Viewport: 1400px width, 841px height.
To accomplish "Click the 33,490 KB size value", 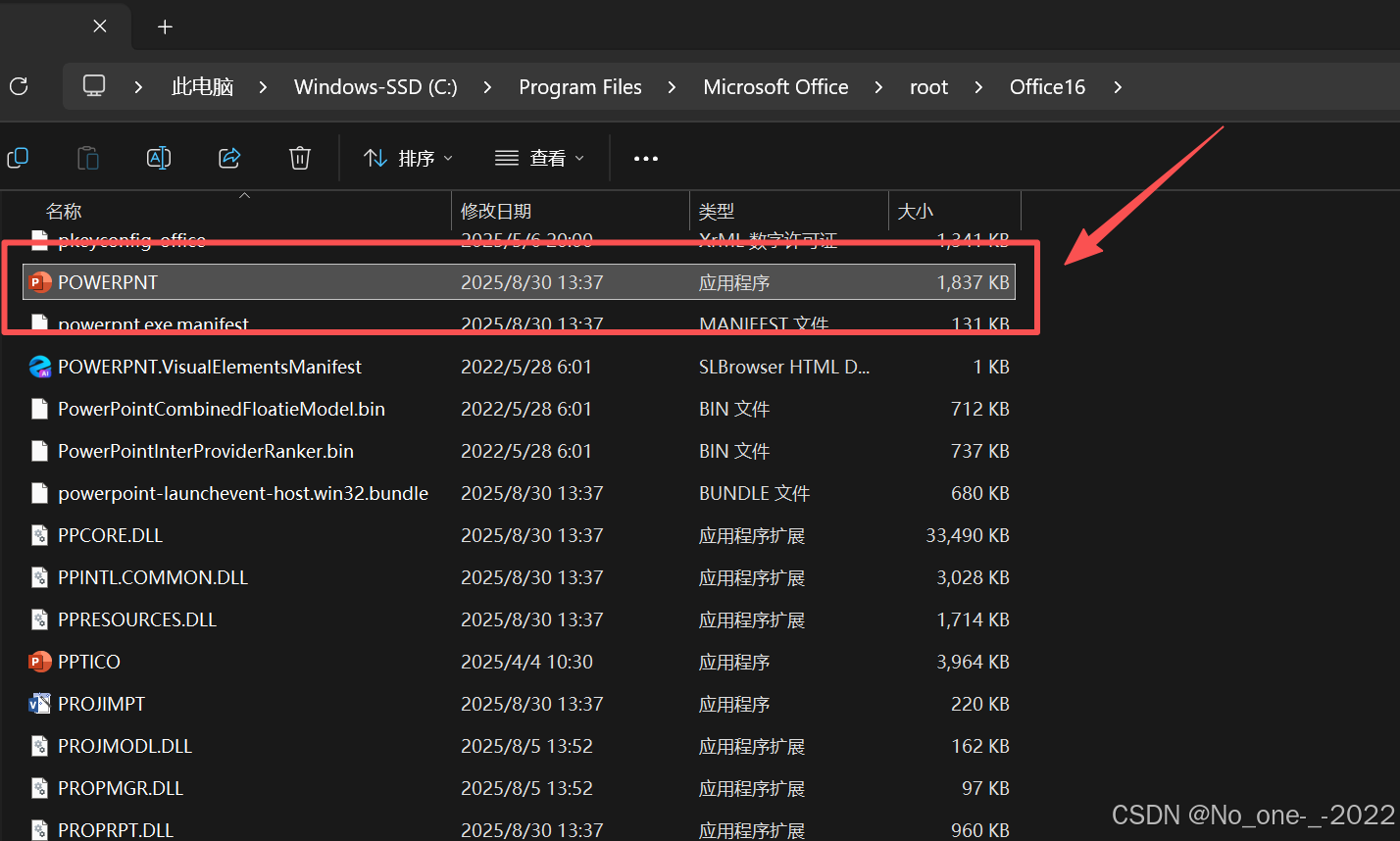I will [968, 535].
